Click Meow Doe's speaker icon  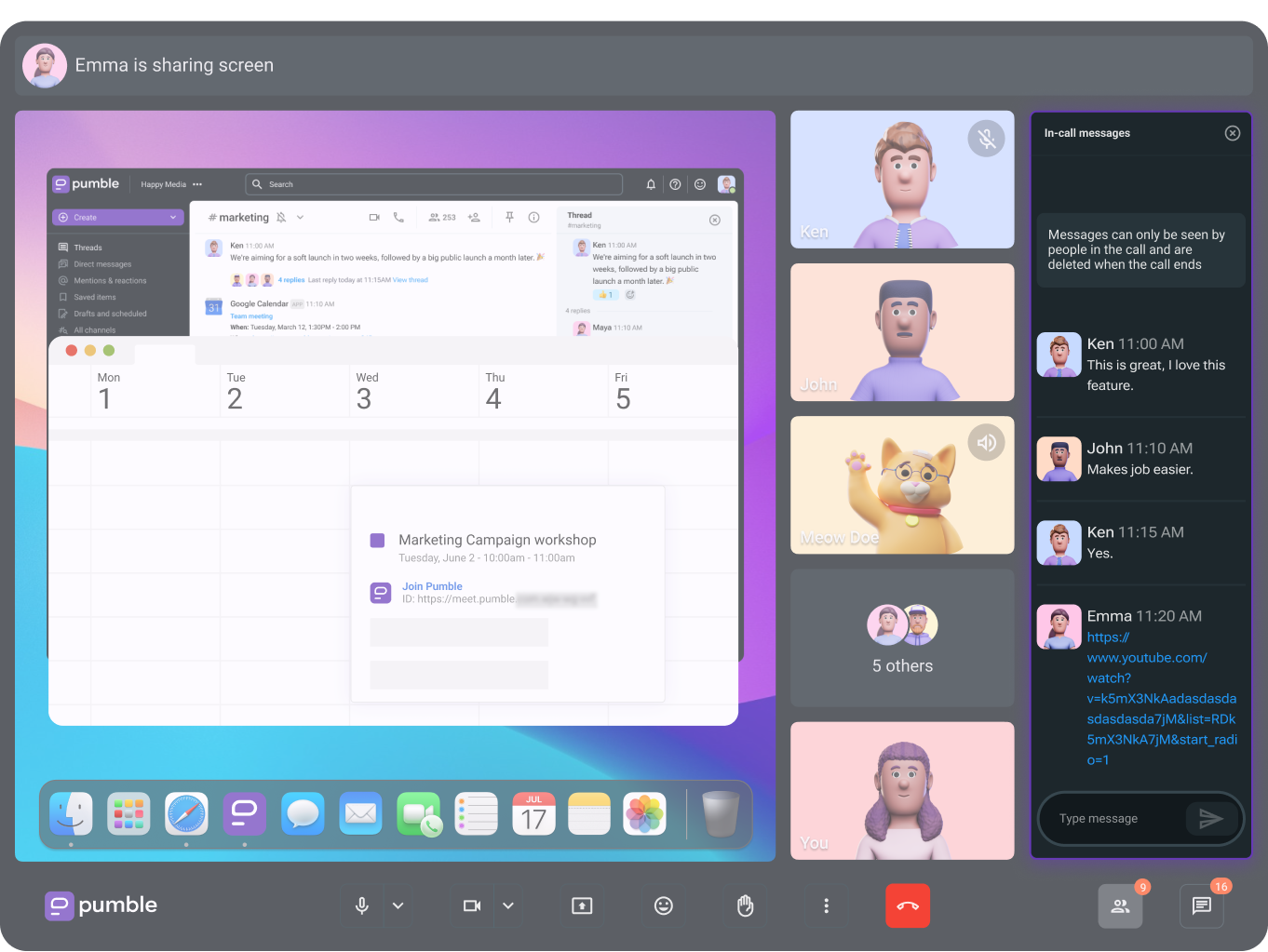pos(987,442)
